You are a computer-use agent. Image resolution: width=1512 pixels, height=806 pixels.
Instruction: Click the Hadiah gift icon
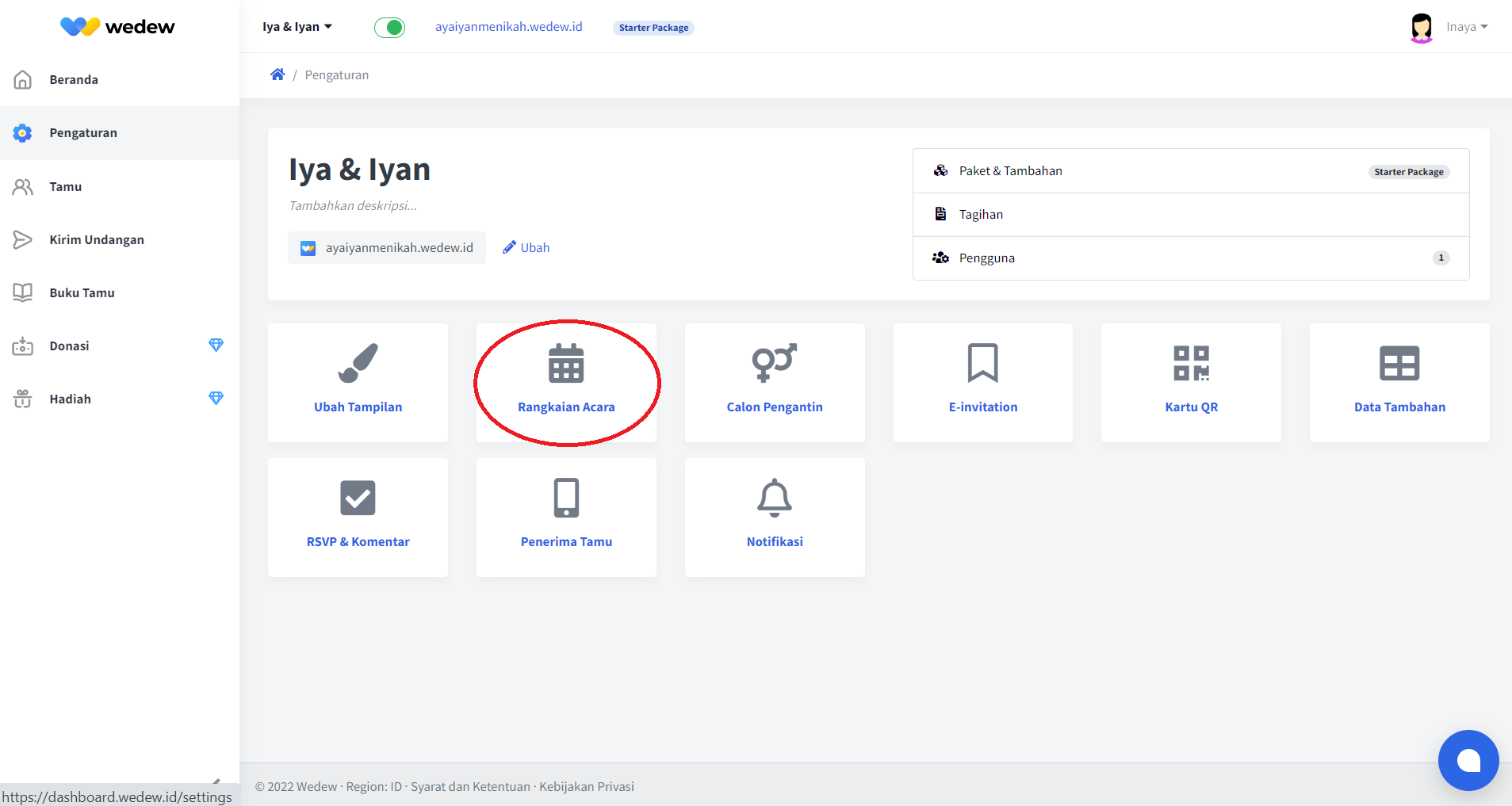(23, 399)
